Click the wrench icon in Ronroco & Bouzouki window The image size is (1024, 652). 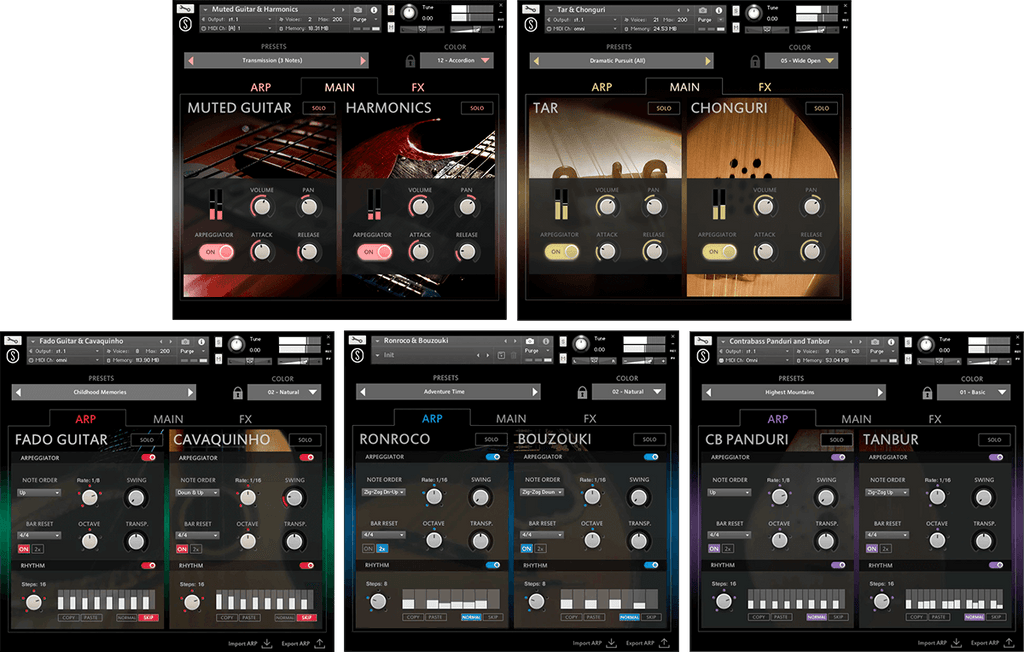[357, 340]
